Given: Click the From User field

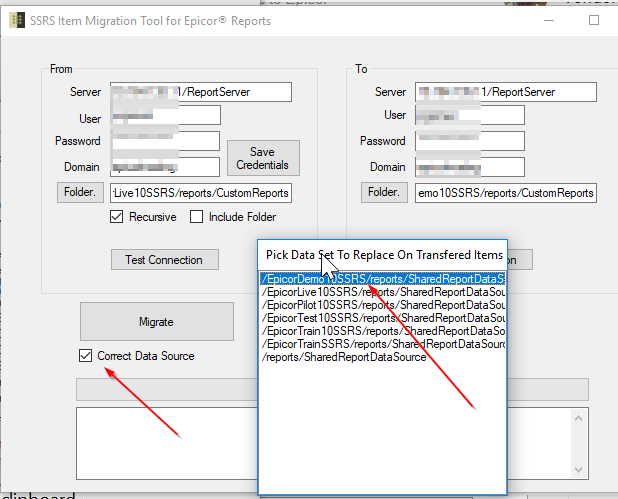Looking at the screenshot, I should point(166,115).
